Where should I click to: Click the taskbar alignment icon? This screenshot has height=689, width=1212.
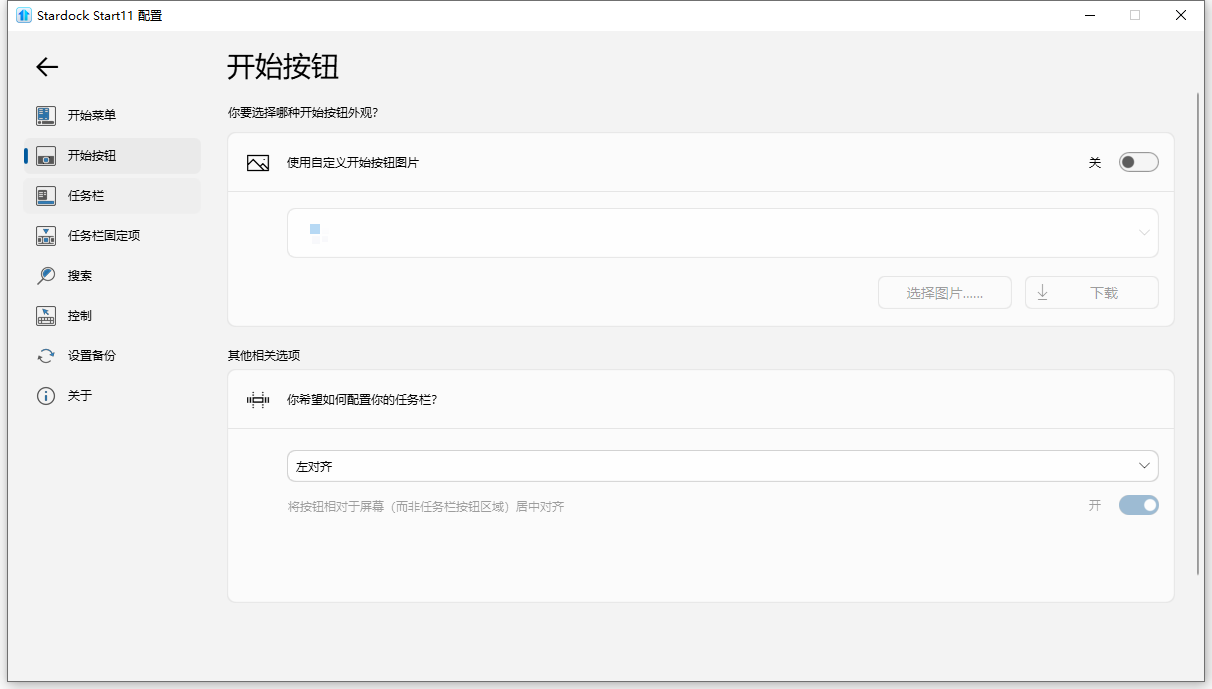coord(257,398)
